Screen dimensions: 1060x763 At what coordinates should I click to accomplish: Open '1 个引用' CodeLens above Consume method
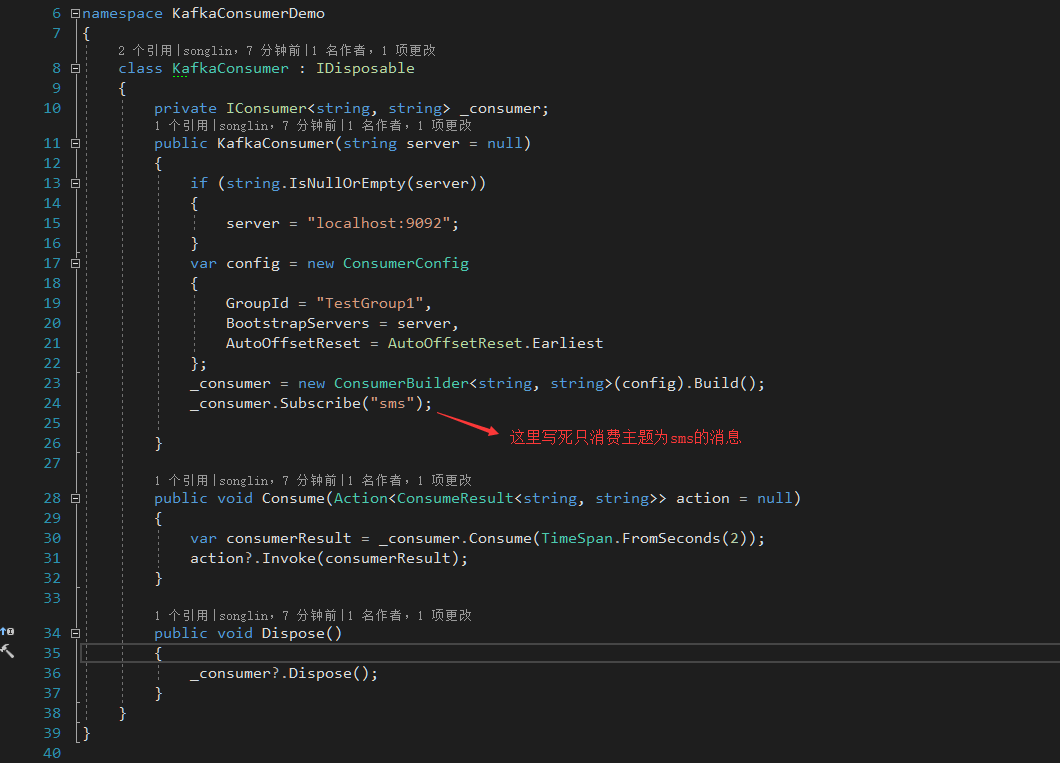(181, 481)
